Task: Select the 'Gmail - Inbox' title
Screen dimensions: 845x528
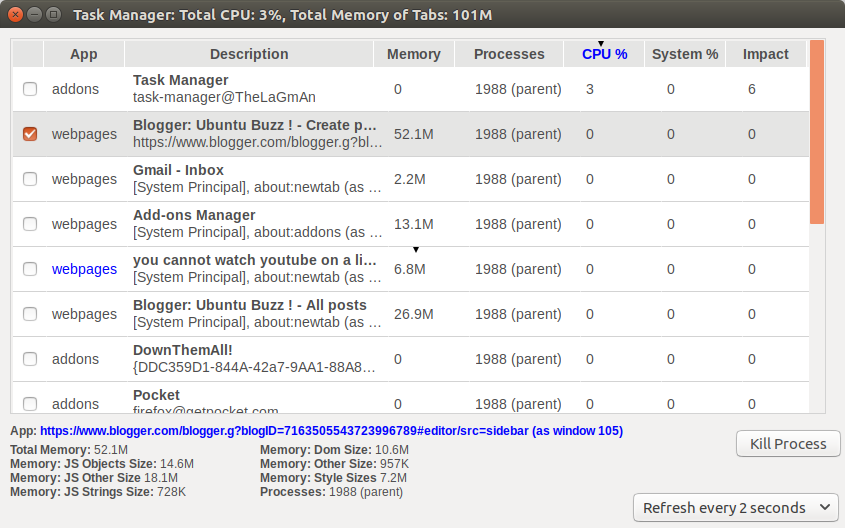Action: pos(178,170)
